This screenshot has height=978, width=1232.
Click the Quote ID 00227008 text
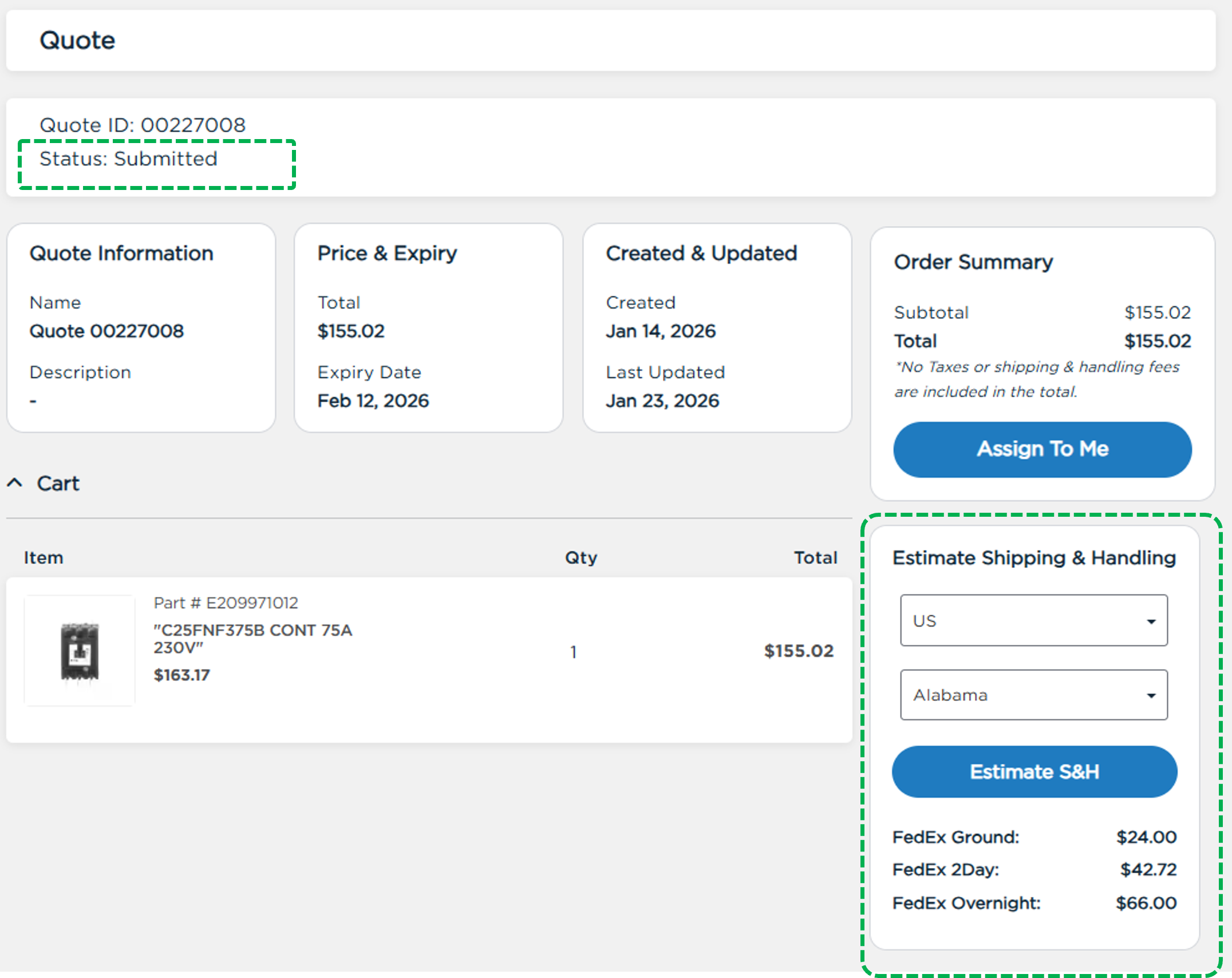(143, 125)
